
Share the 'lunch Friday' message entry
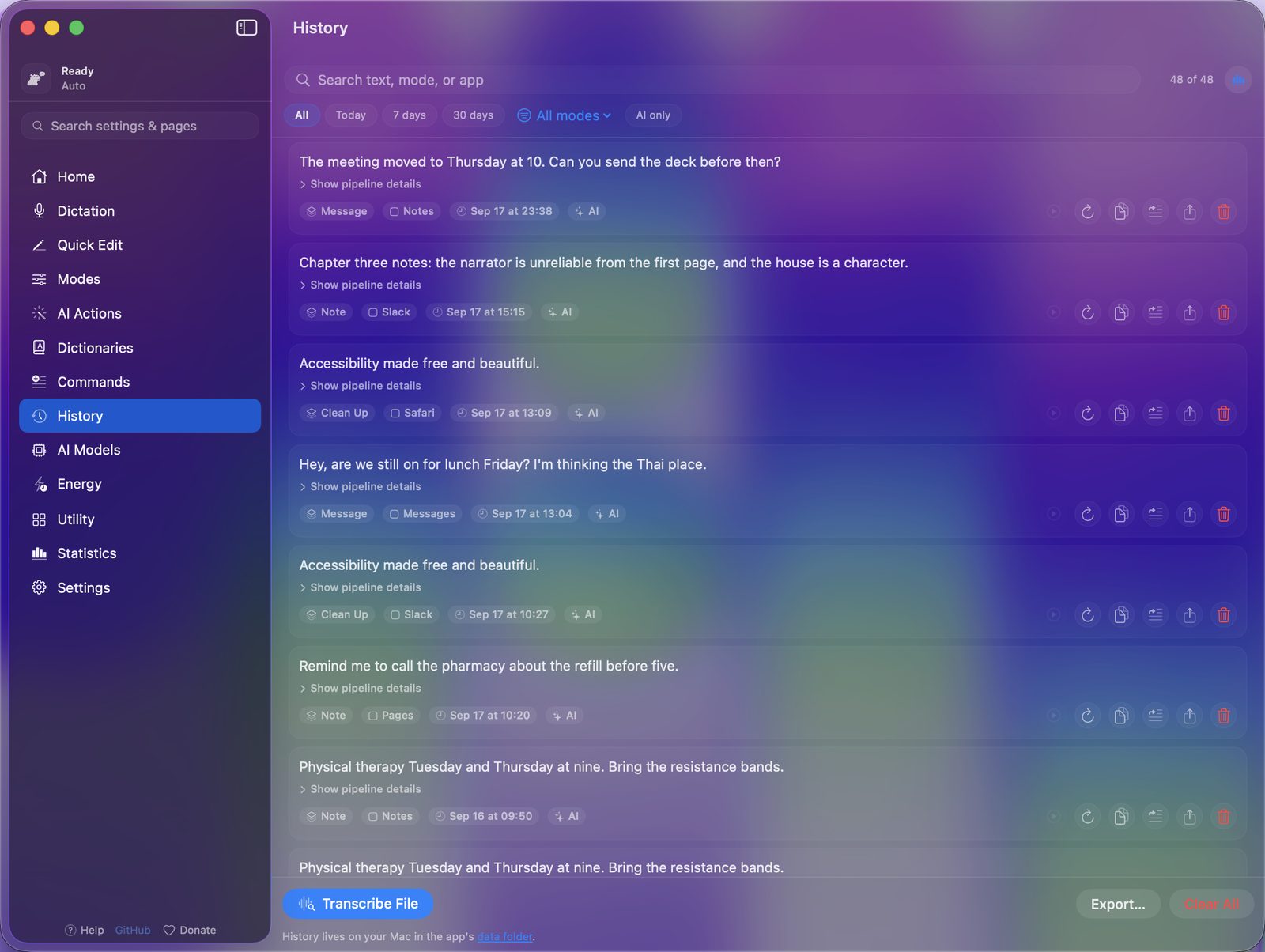click(1189, 514)
